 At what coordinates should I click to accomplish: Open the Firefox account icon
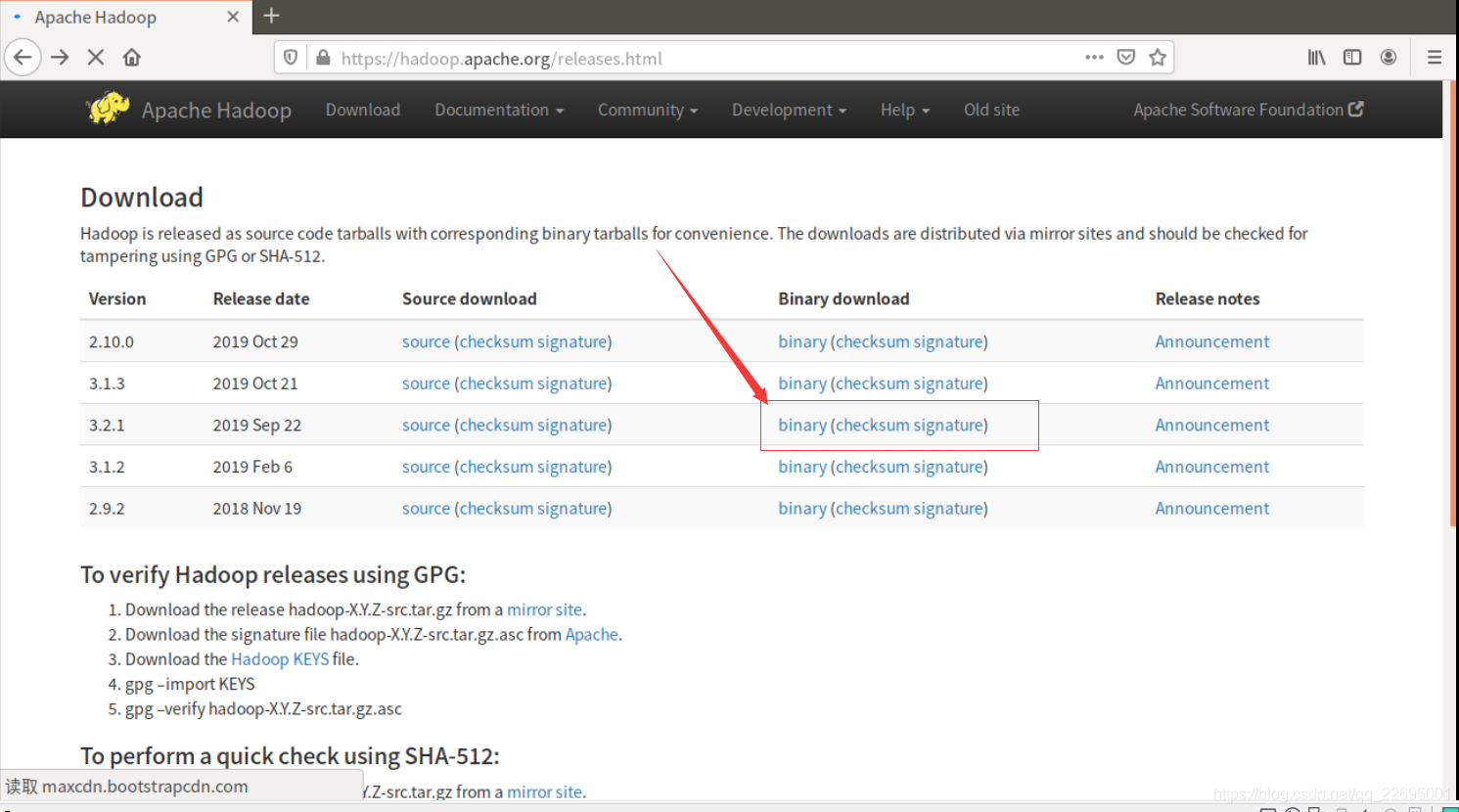click(x=1388, y=58)
